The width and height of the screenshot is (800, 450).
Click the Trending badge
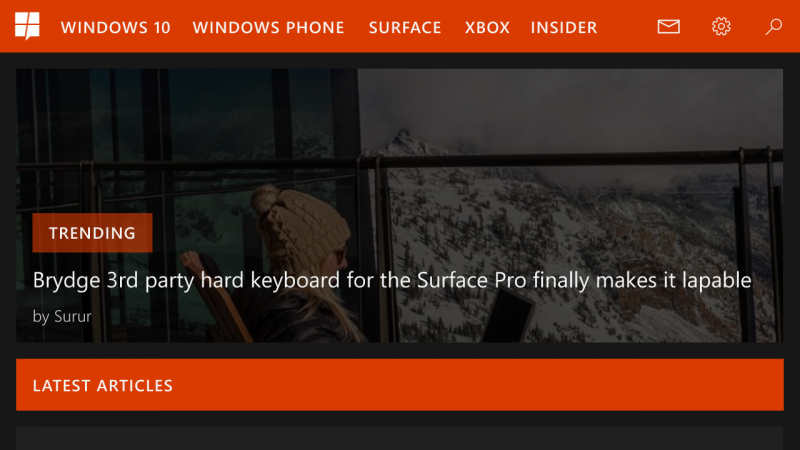coord(92,233)
